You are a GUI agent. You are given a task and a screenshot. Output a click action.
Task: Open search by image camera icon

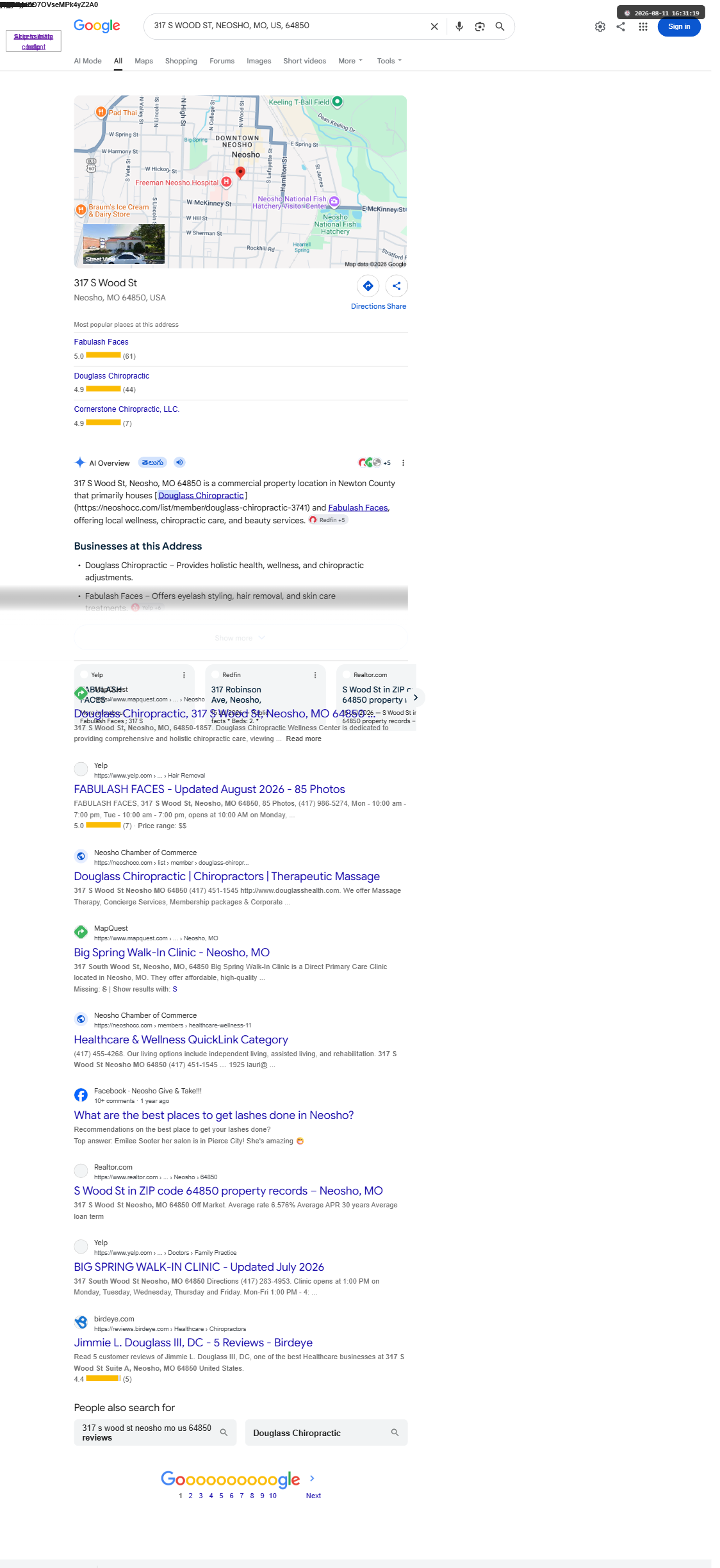pyautogui.click(x=480, y=26)
